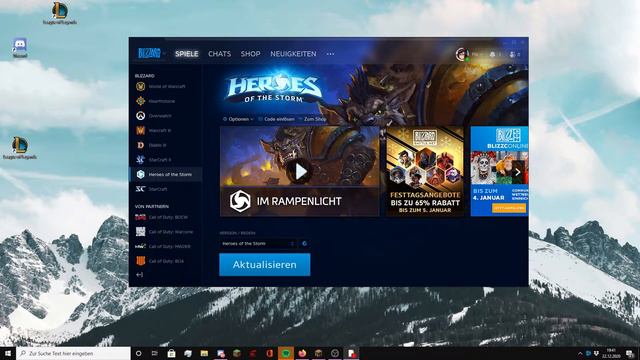The width and height of the screenshot is (640, 360).
Task: Open Firefox from the taskbar
Action: tap(302, 353)
